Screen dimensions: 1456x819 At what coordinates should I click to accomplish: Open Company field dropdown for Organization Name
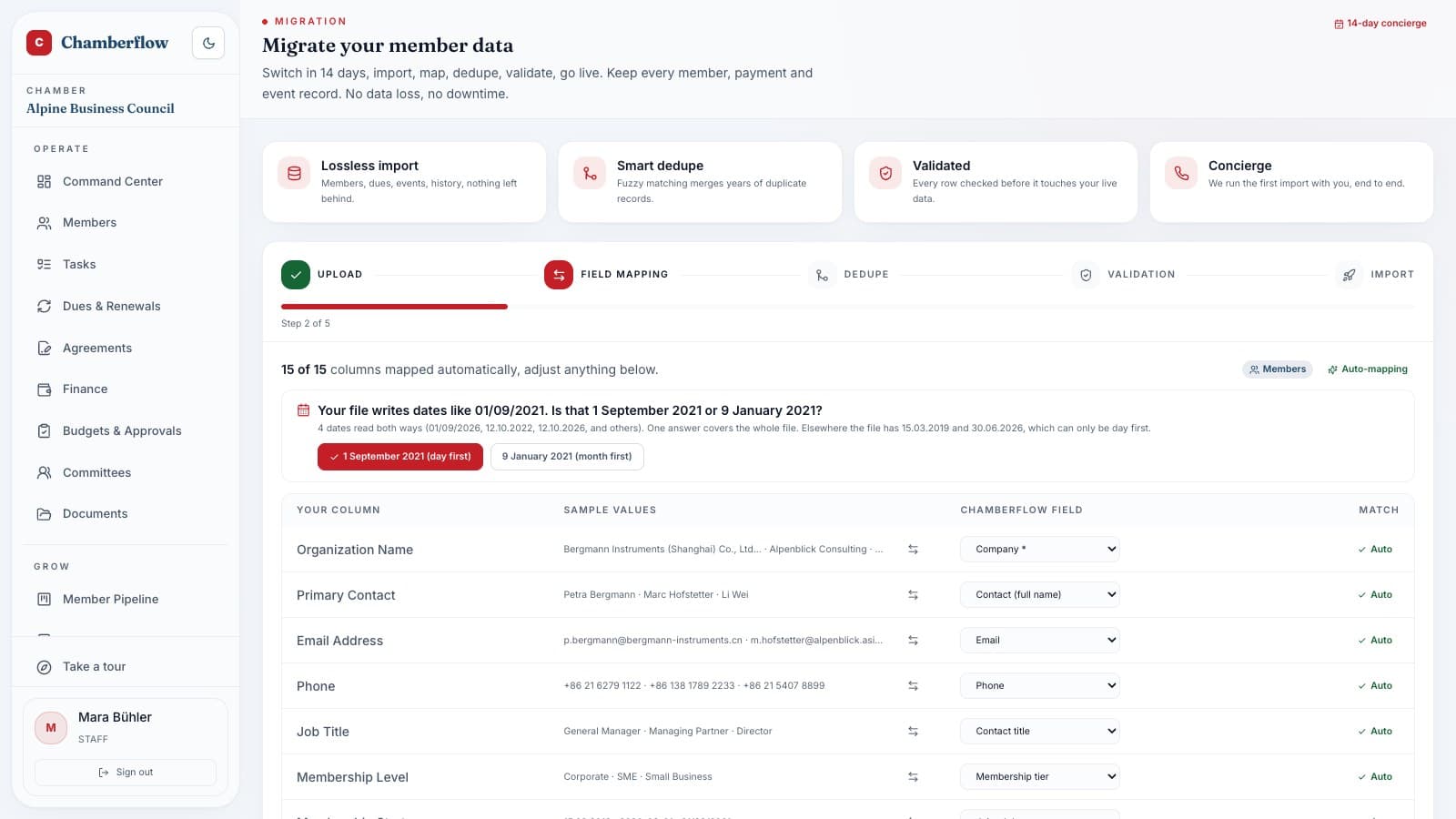point(1040,549)
